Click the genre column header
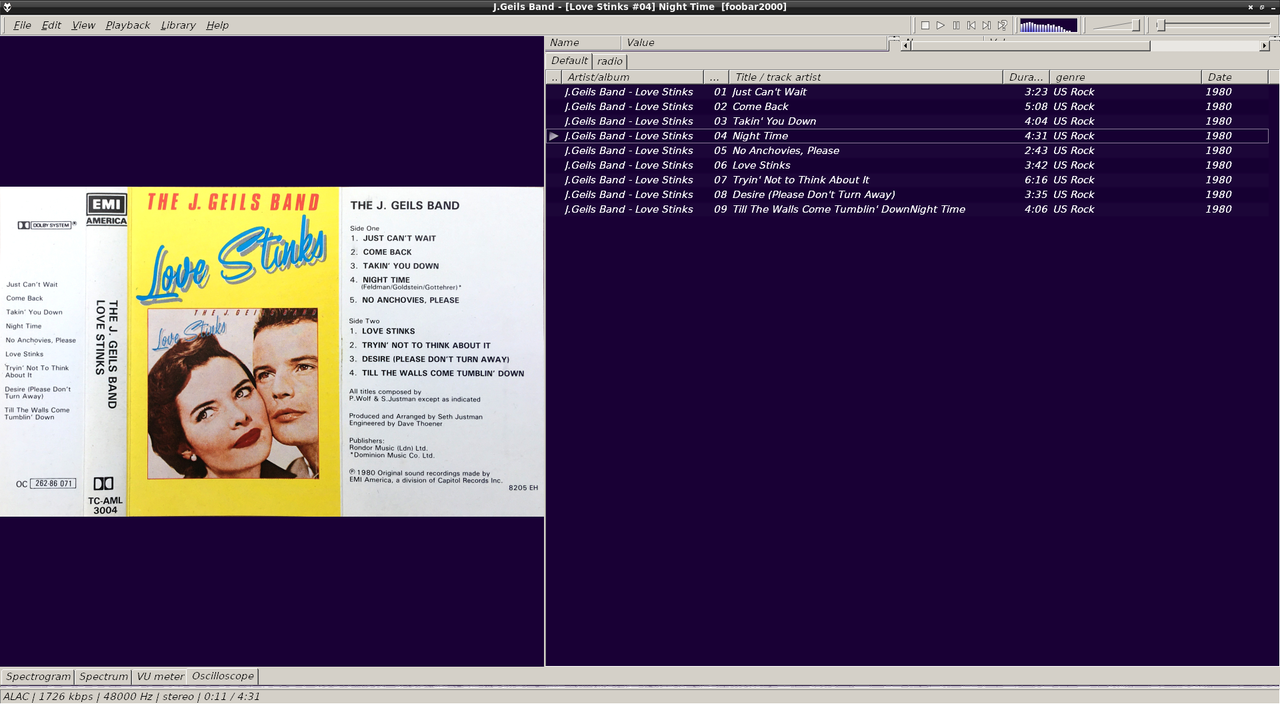The height and width of the screenshot is (704, 1280). [1125, 77]
